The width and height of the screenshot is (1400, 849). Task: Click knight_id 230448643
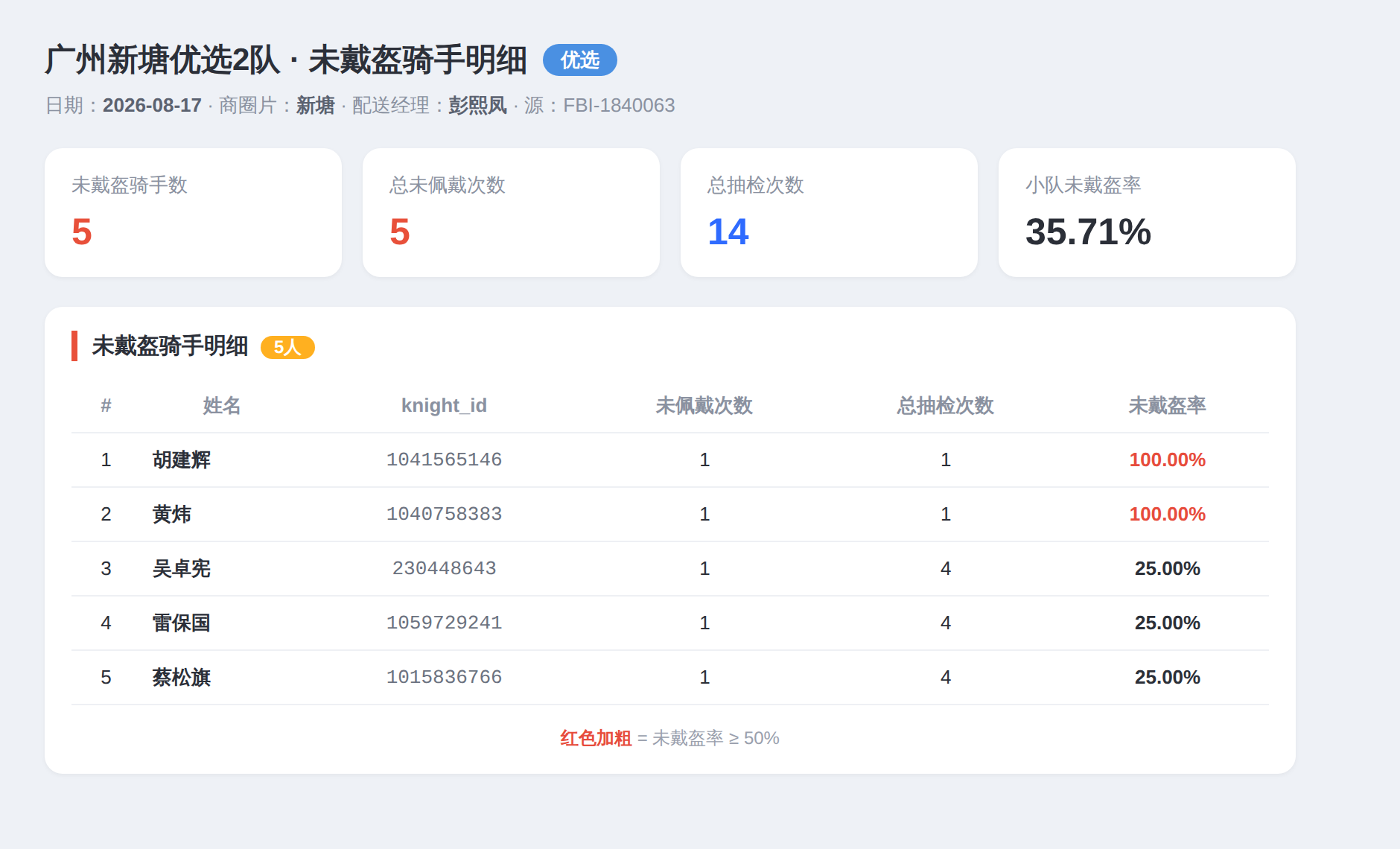[x=444, y=569]
